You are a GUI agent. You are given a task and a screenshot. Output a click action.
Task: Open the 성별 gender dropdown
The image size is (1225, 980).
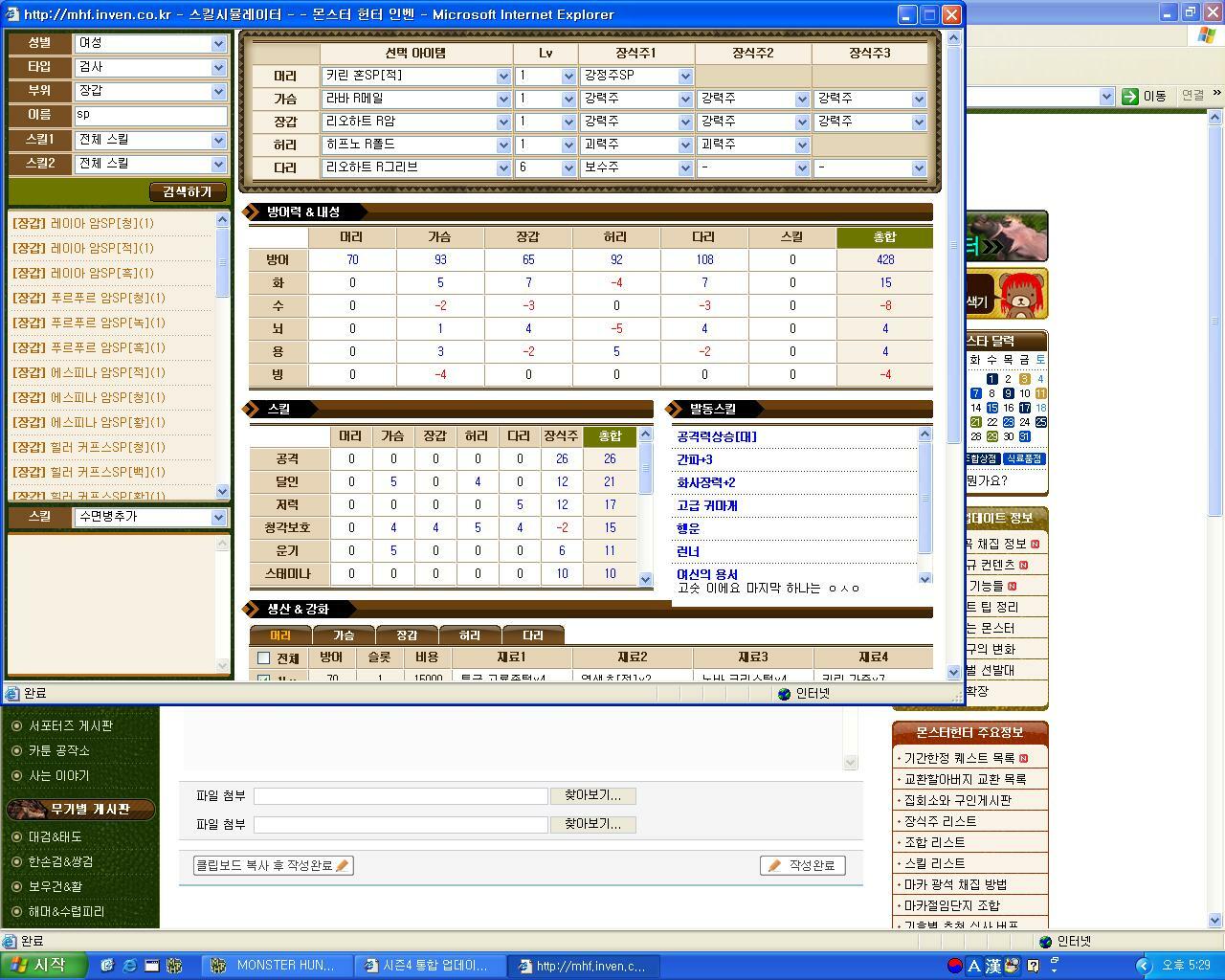218,43
